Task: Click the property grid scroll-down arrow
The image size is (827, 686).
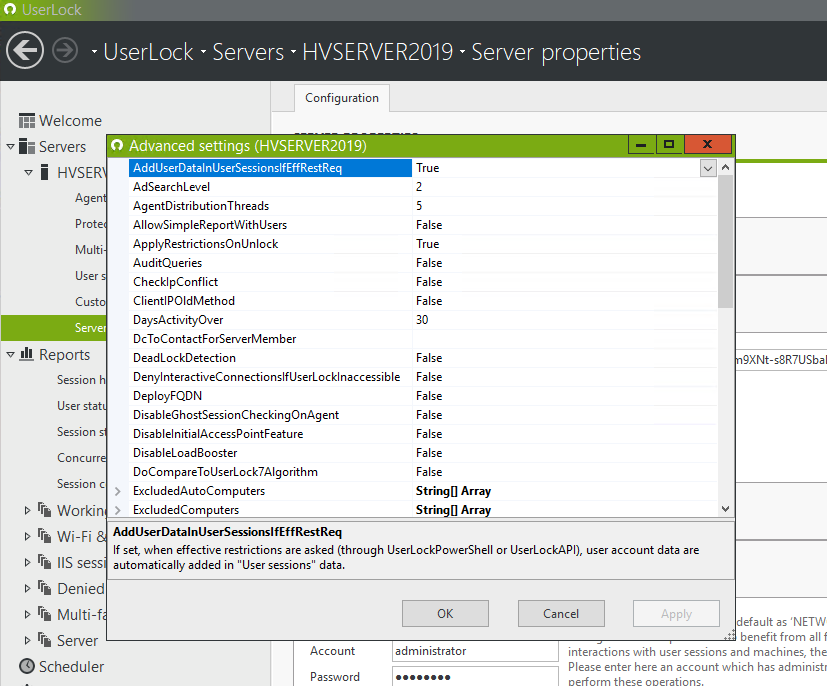Action: coord(725,509)
